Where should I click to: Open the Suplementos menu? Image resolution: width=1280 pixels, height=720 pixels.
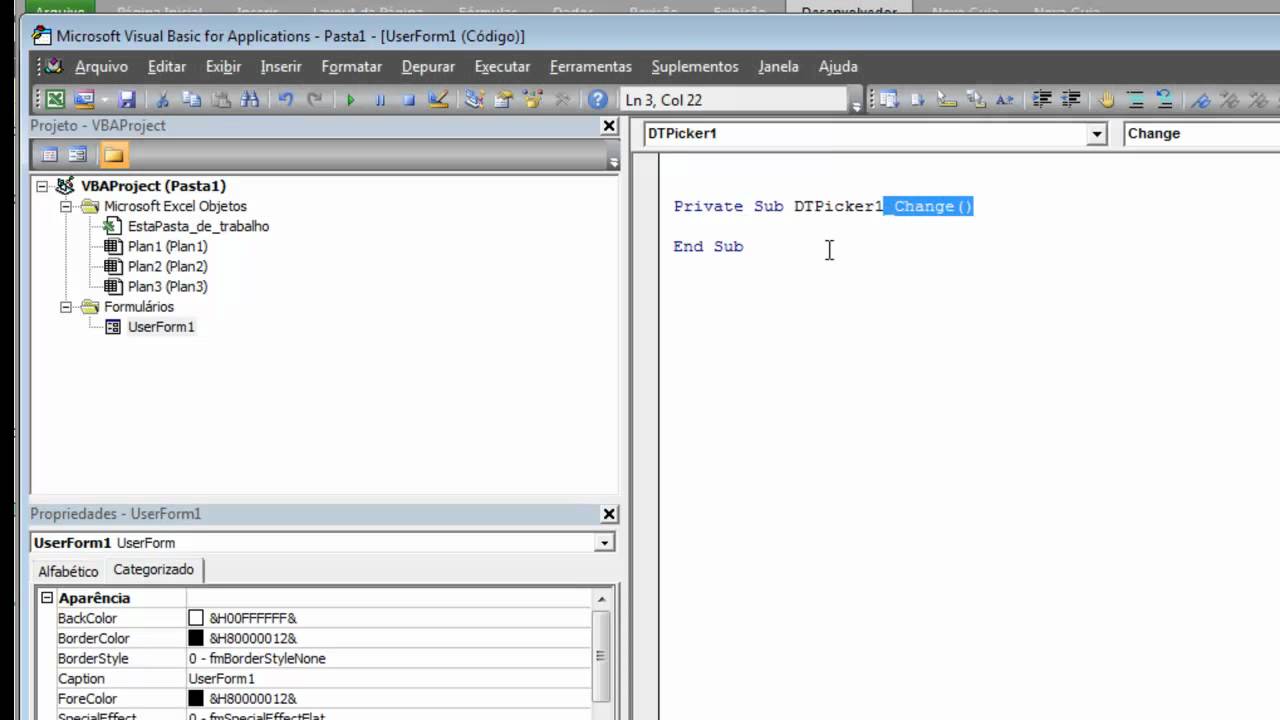[x=695, y=67]
